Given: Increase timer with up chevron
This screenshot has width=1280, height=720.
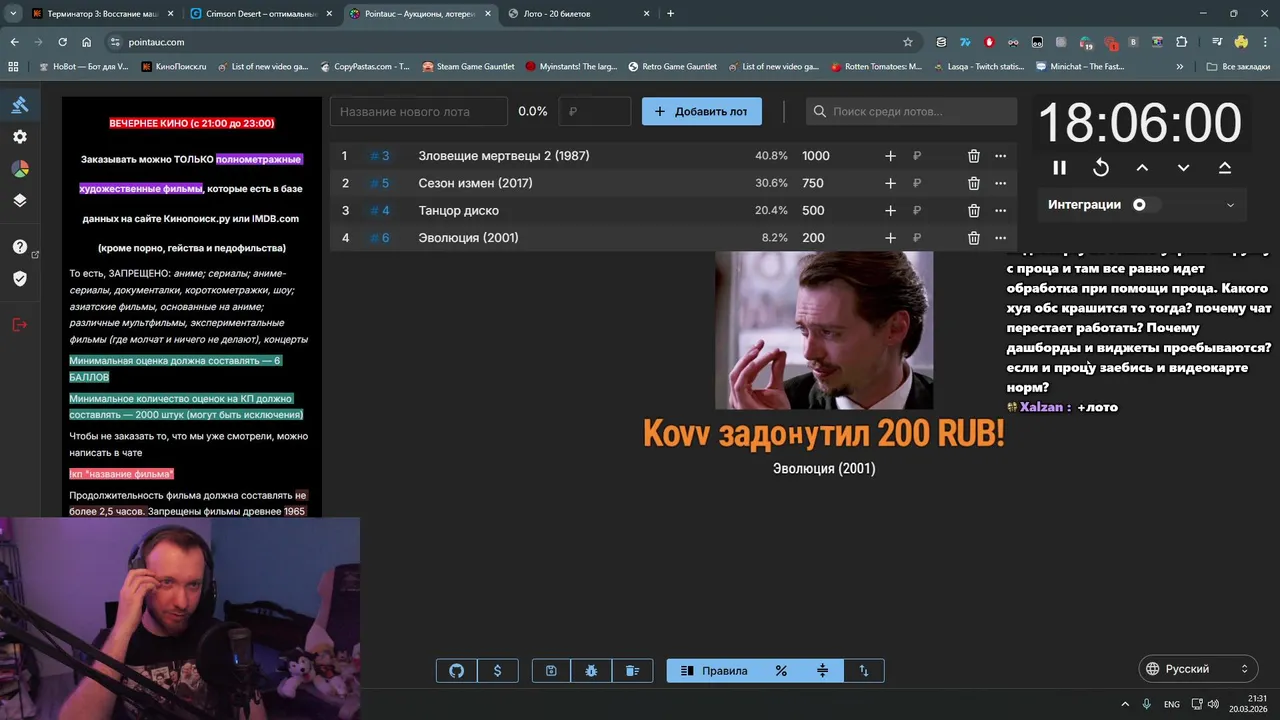Looking at the screenshot, I should 1142,168.
